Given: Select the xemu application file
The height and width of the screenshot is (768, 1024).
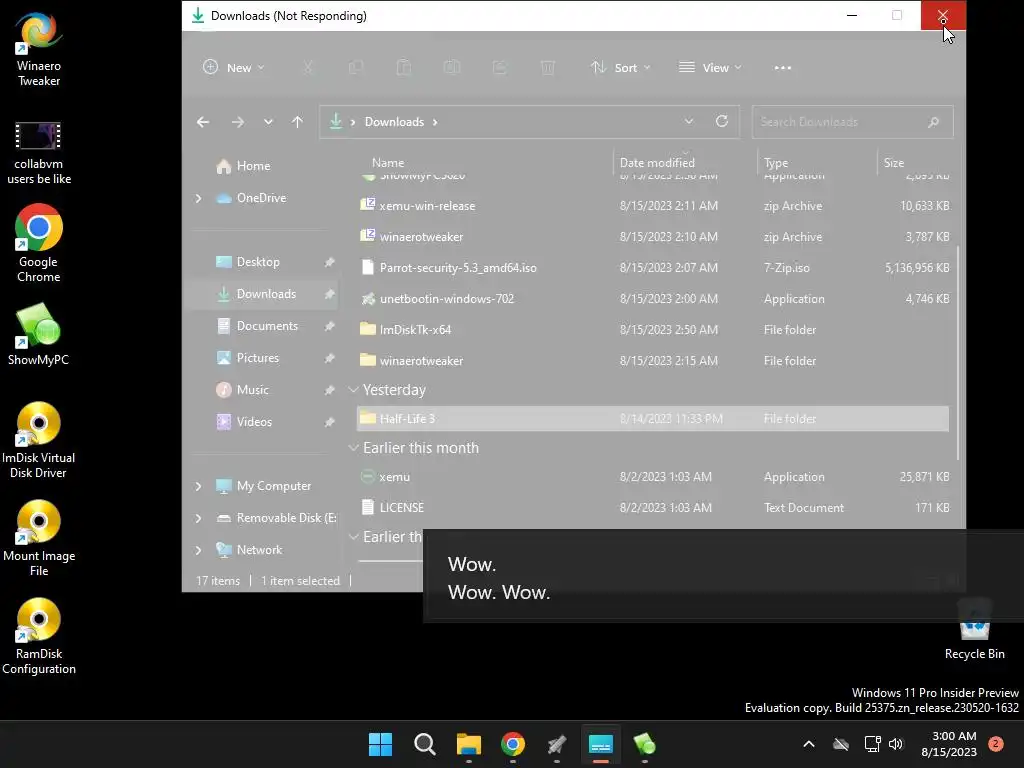Looking at the screenshot, I should (x=653, y=477).
